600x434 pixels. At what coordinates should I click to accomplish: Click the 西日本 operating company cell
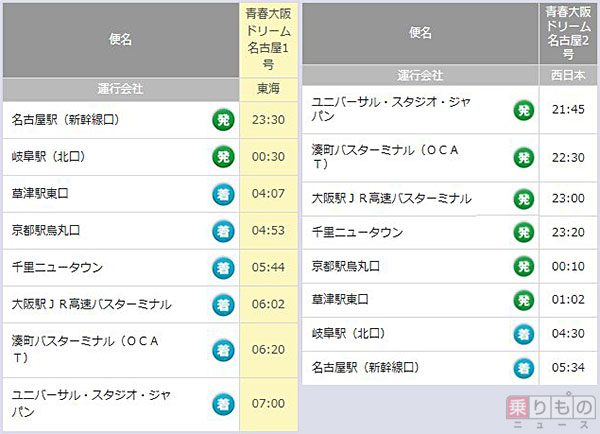pos(568,75)
